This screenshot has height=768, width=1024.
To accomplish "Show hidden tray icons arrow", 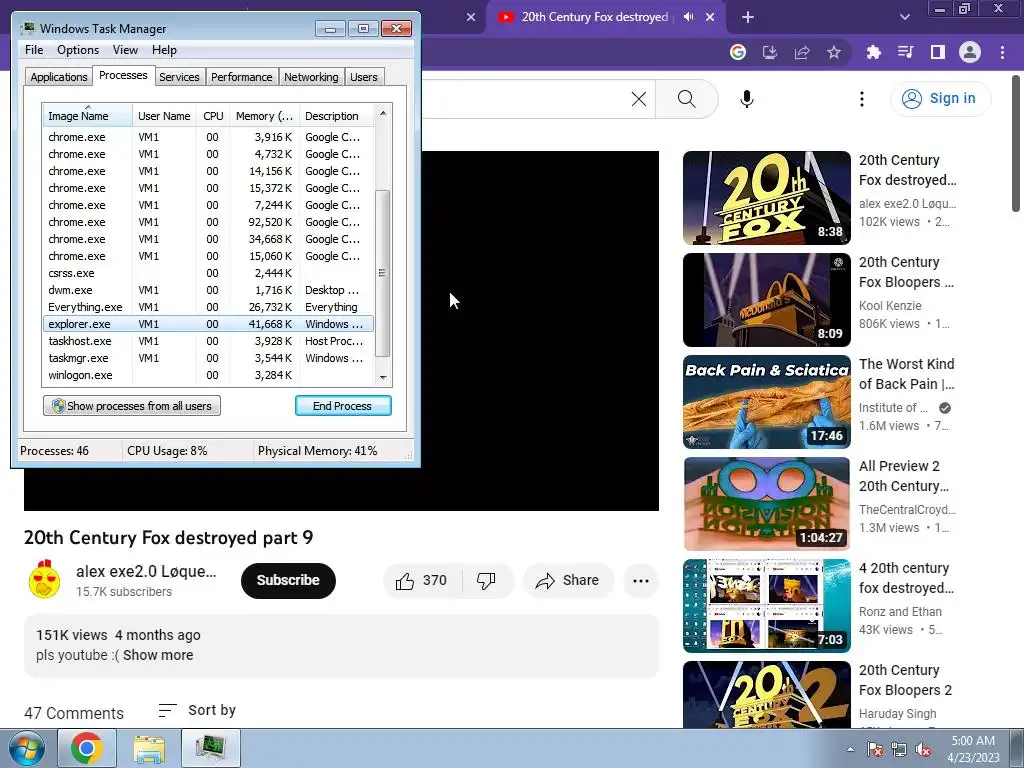I will tap(850, 749).
